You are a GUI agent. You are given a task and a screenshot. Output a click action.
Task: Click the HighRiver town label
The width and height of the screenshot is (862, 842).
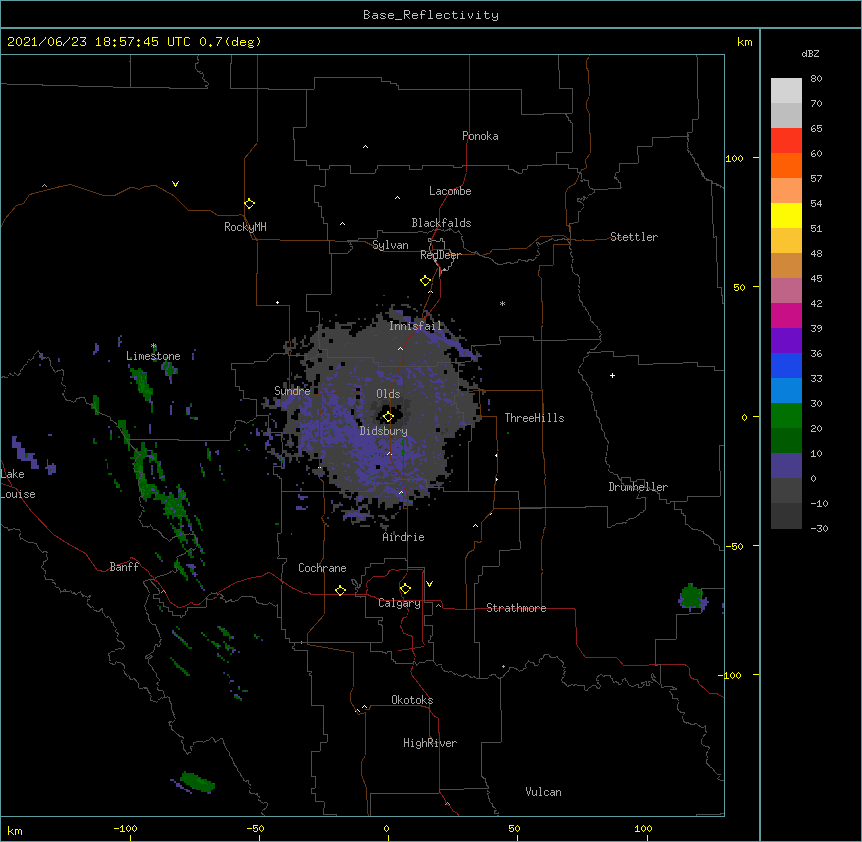(430, 743)
